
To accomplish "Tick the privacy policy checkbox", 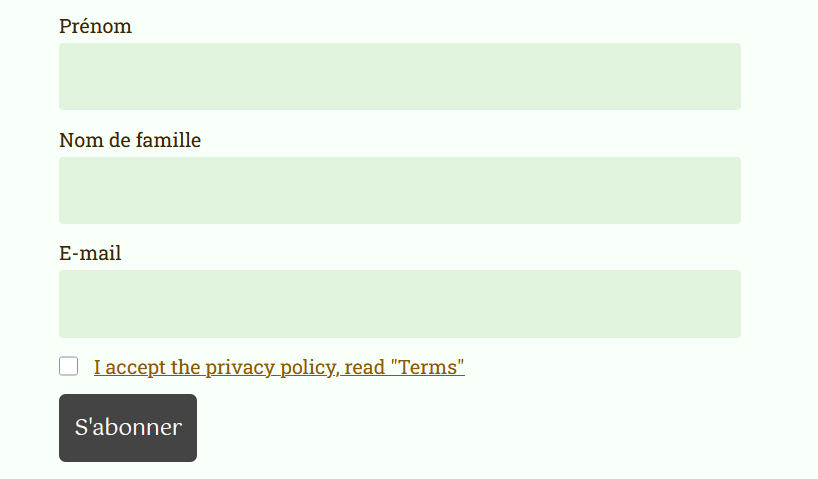I will coord(69,366).
